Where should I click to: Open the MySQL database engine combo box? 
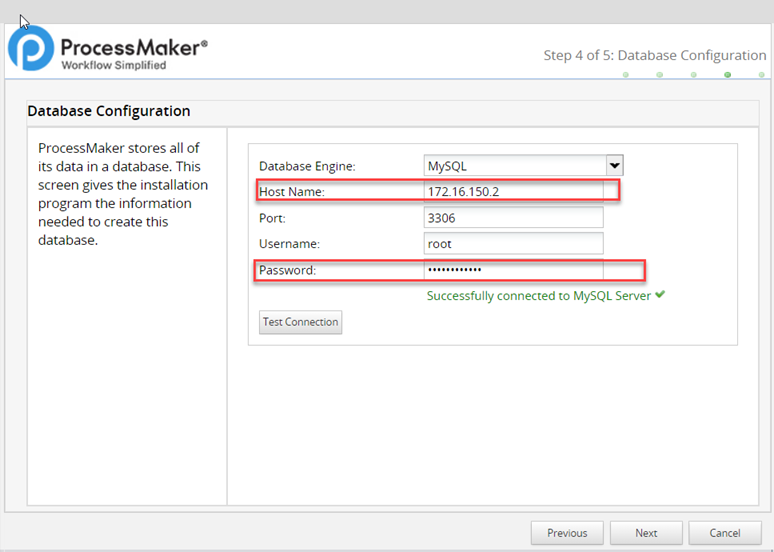(514, 166)
